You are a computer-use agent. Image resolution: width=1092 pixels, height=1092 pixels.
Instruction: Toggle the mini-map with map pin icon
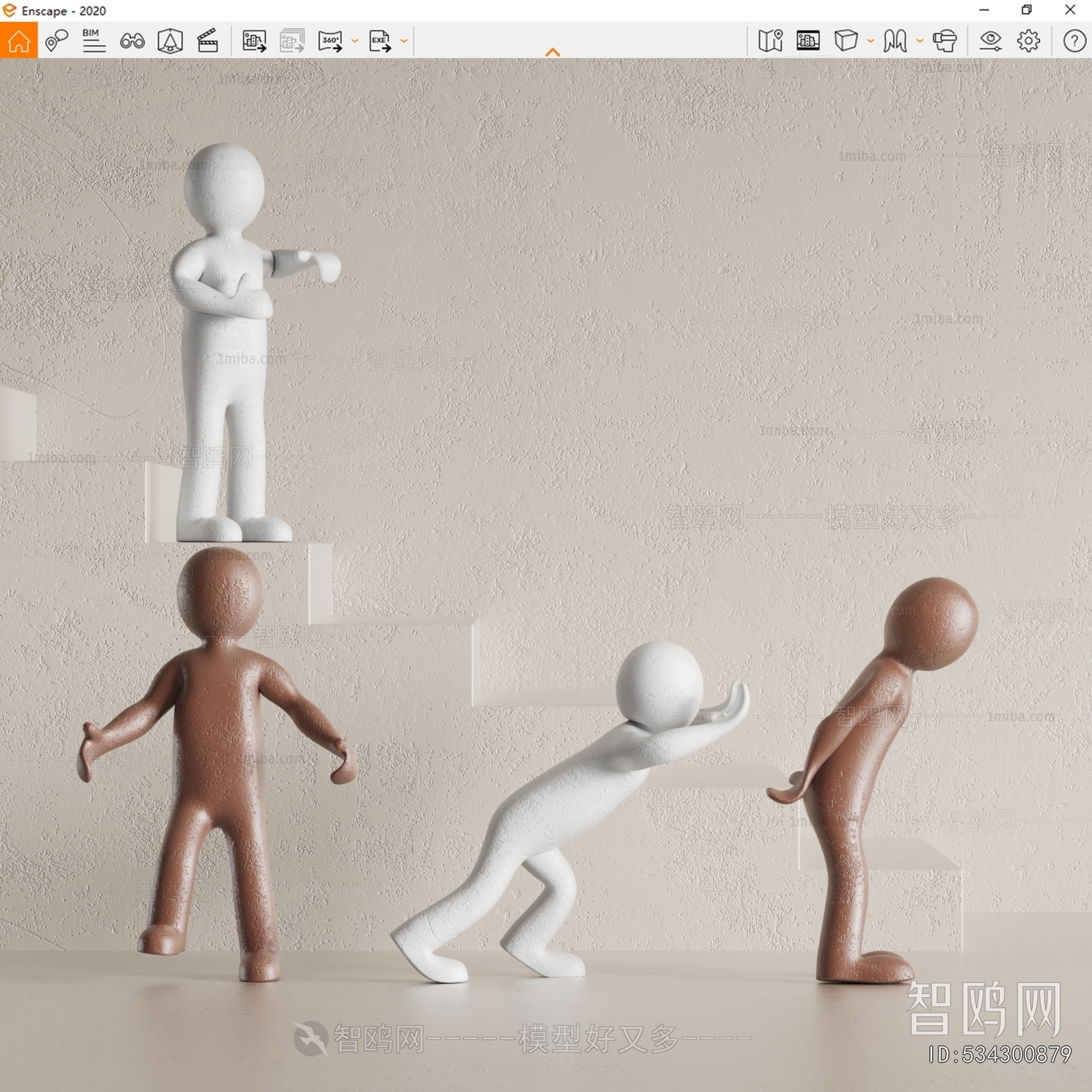pos(771,41)
